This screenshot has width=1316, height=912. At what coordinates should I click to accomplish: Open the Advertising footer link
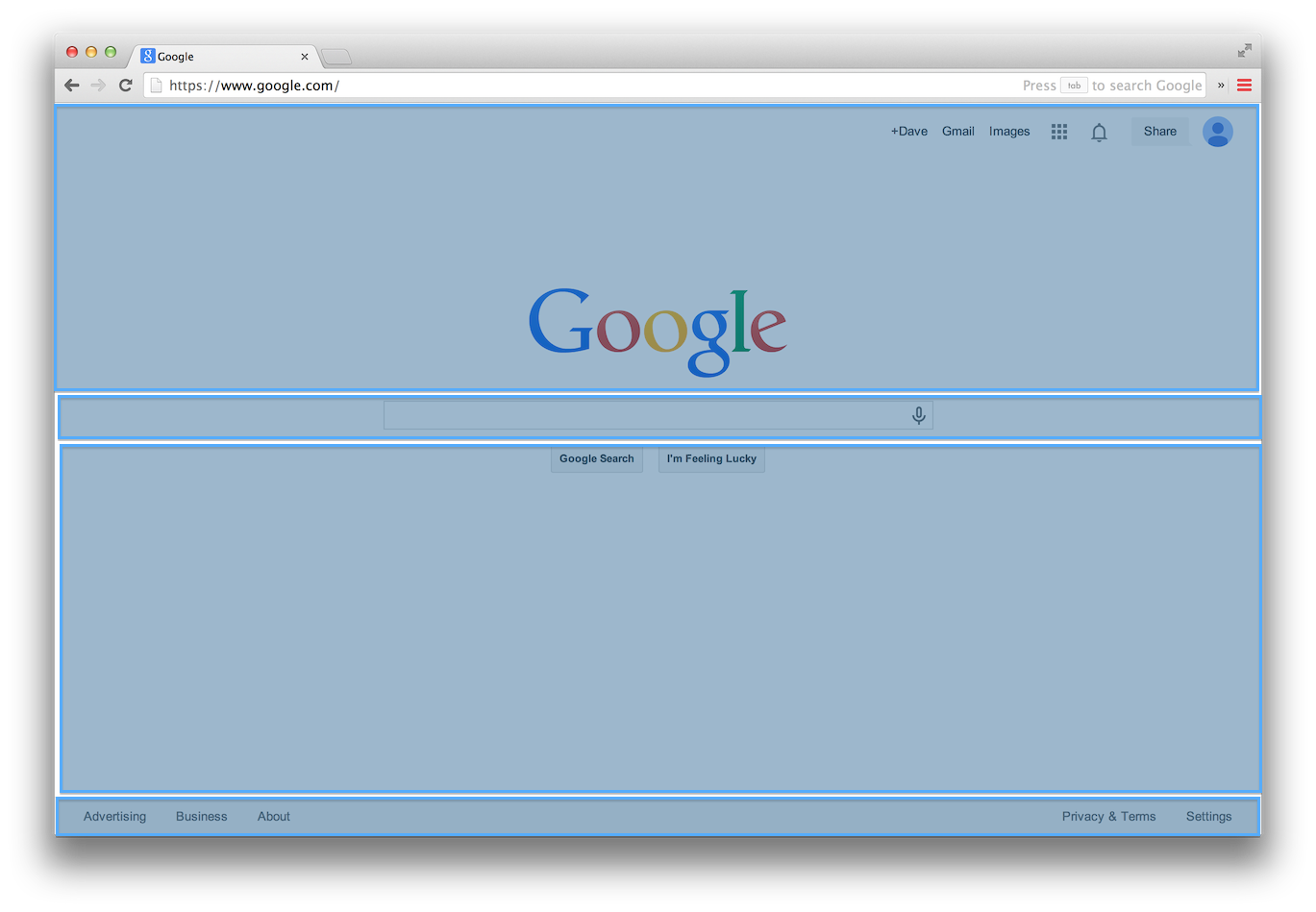(x=114, y=817)
